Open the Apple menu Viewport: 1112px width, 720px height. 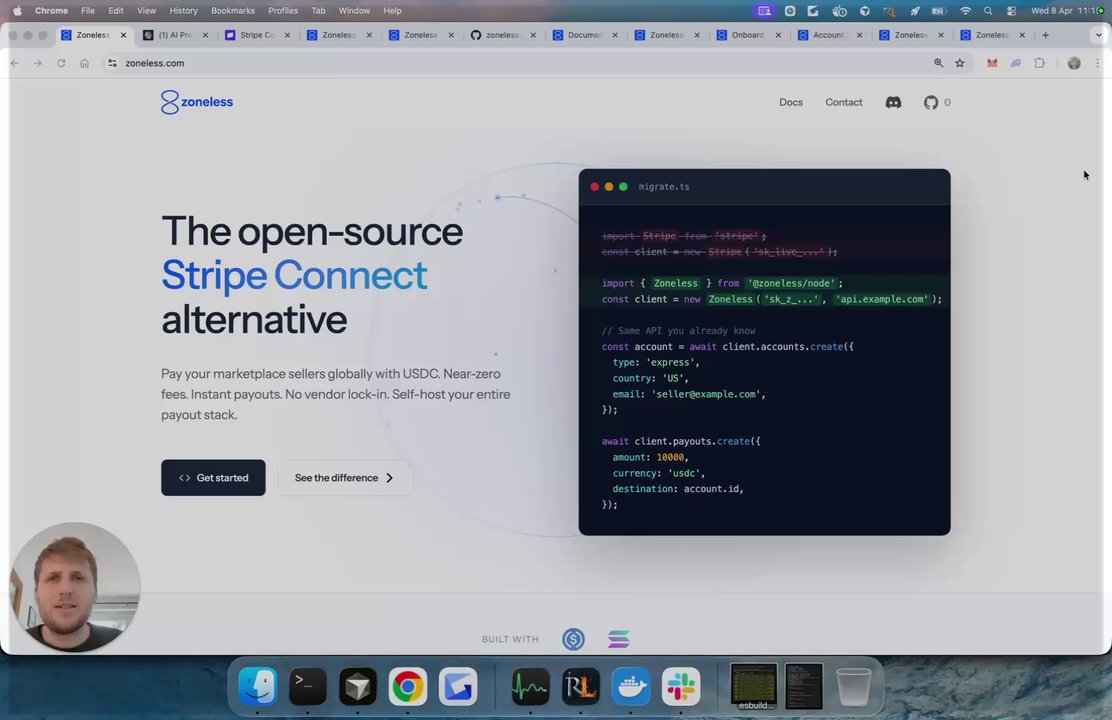(17, 11)
